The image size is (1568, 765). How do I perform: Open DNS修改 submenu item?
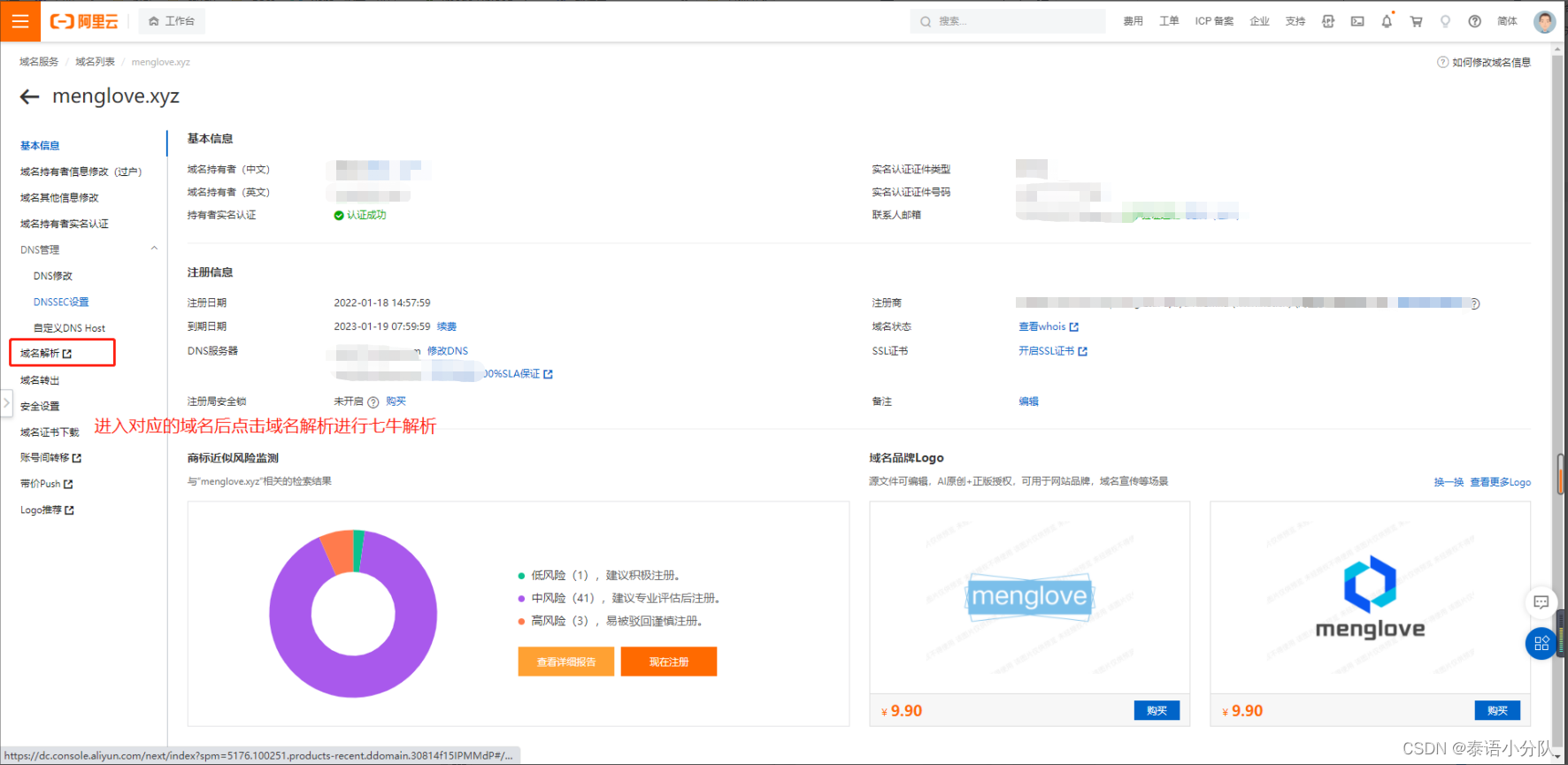[53, 276]
